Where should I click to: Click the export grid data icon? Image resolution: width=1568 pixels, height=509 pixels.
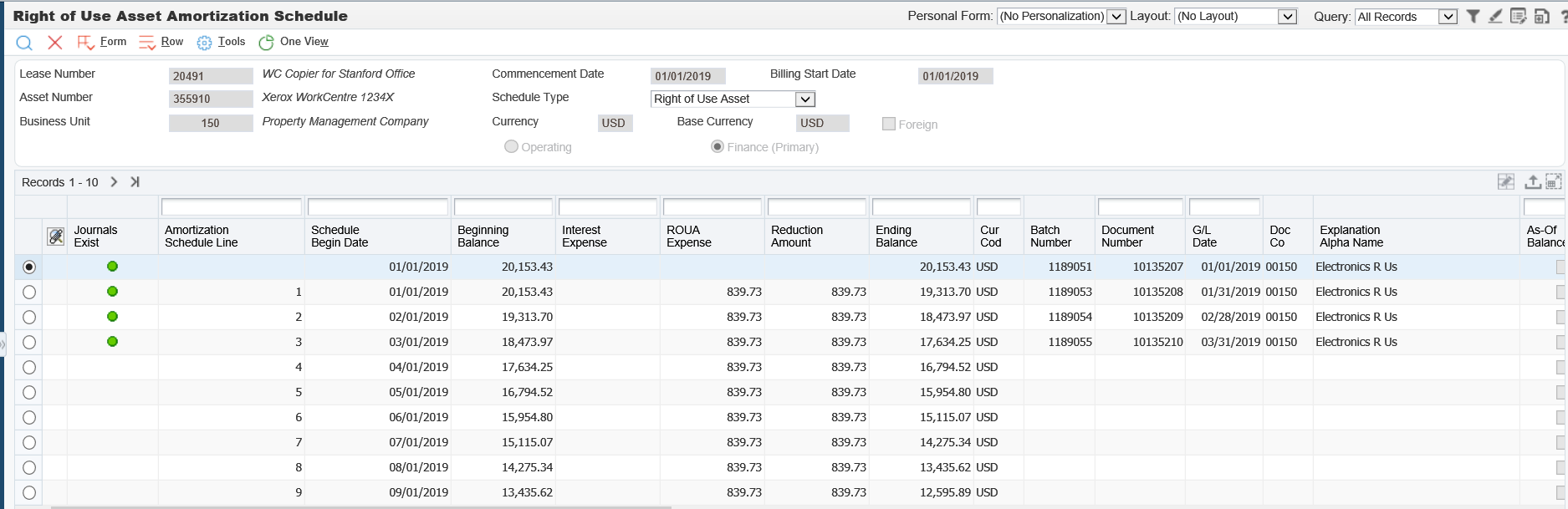(x=1532, y=181)
